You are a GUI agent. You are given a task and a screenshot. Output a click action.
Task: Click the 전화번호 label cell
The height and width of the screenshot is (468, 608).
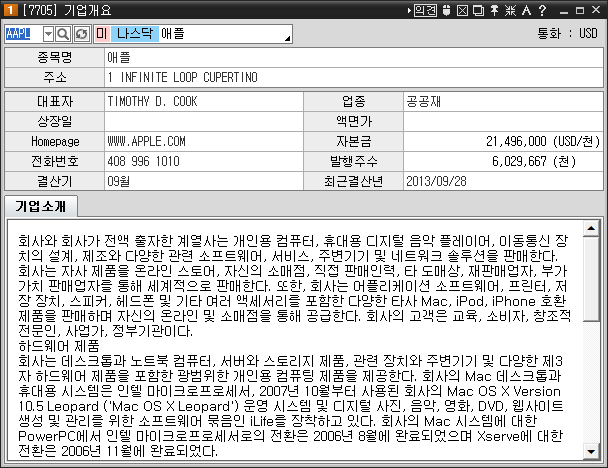[55, 161]
